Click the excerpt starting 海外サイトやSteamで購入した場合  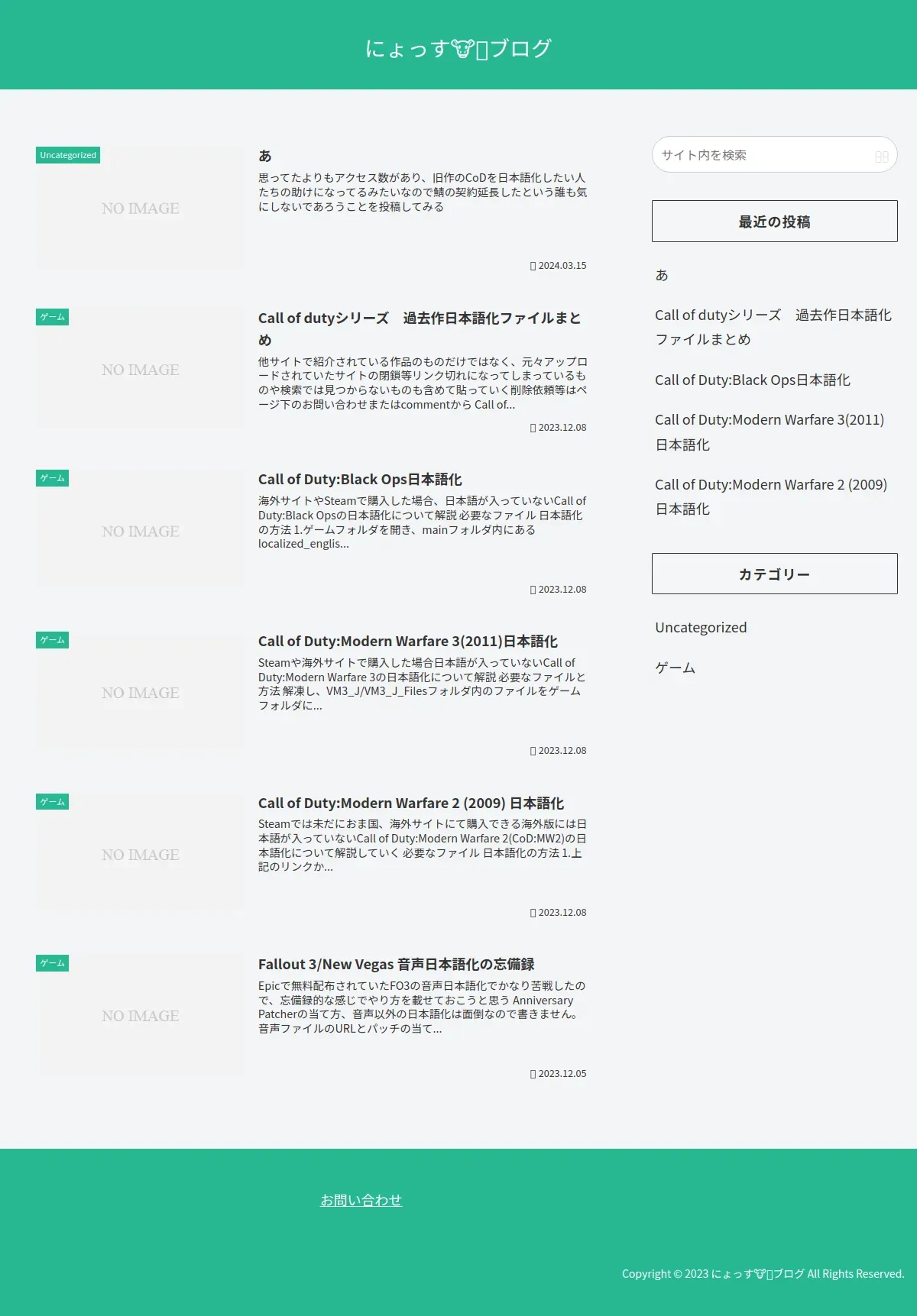pyautogui.click(x=423, y=522)
